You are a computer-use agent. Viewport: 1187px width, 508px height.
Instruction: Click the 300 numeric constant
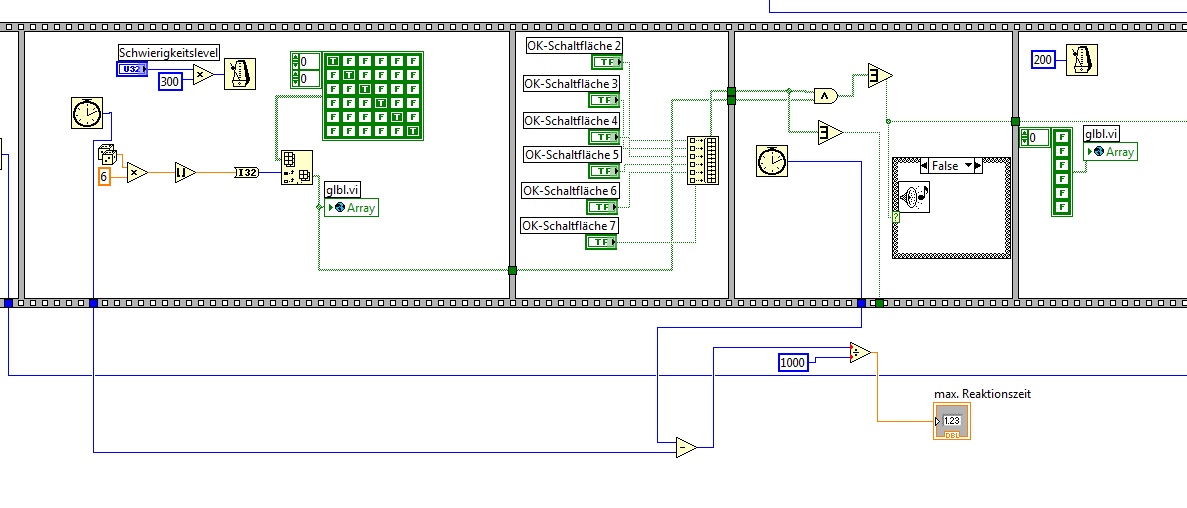[170, 81]
